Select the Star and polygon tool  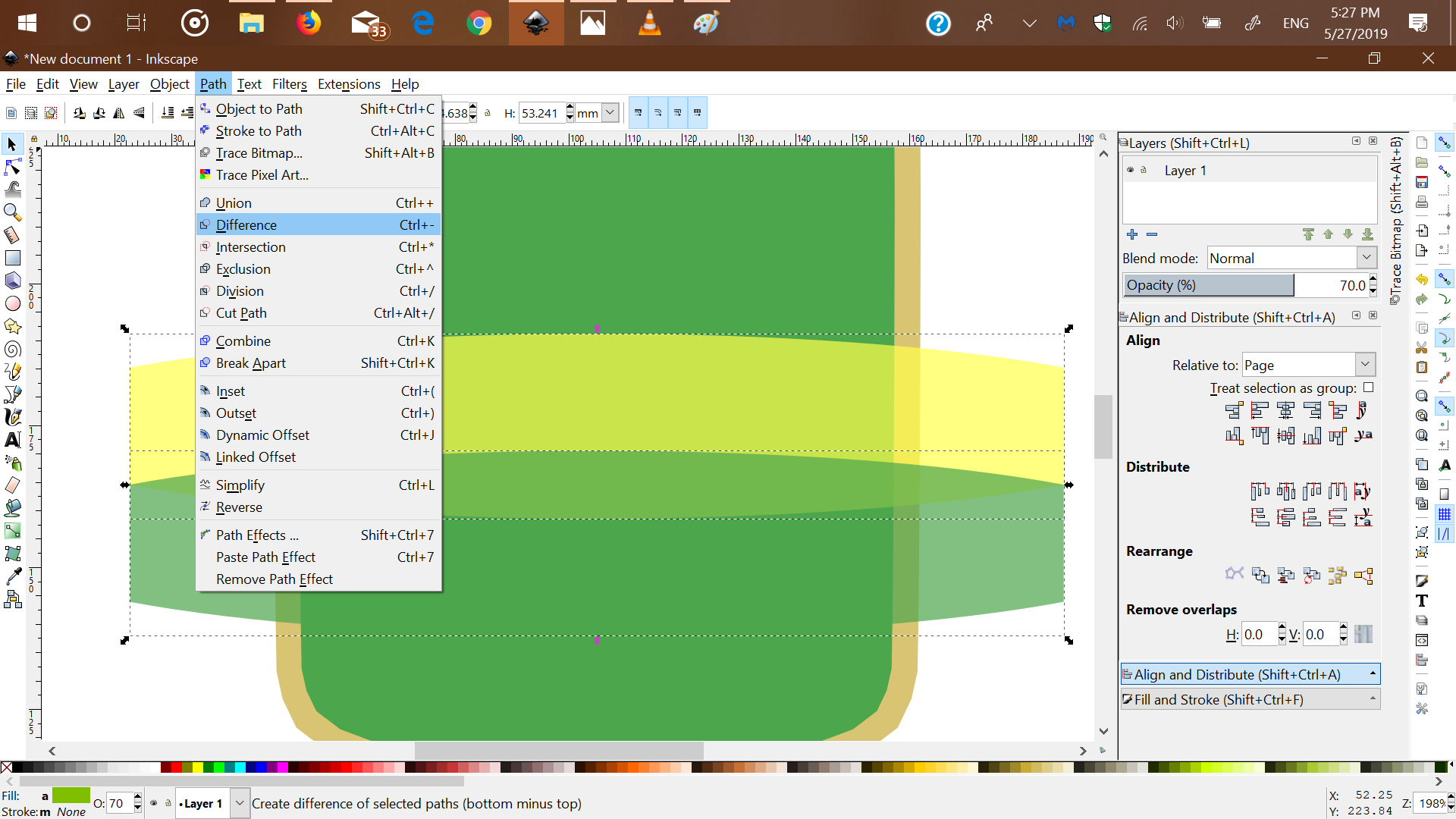tap(12, 327)
